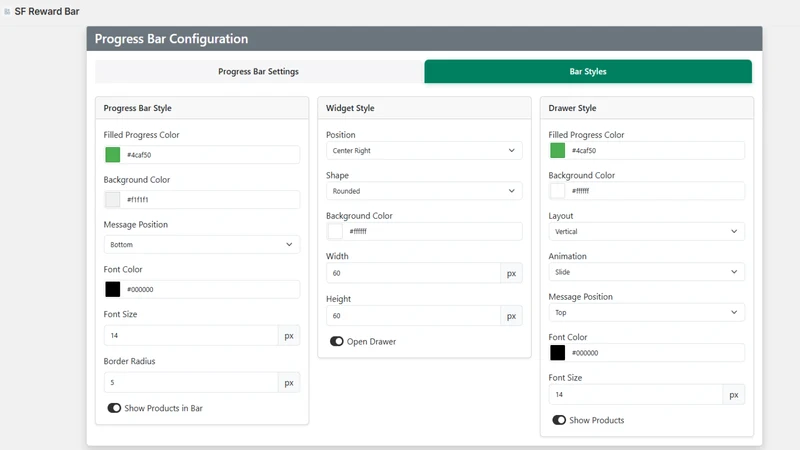Edit Progress Bar Font Size field
This screenshot has width=800, height=450.
point(191,336)
